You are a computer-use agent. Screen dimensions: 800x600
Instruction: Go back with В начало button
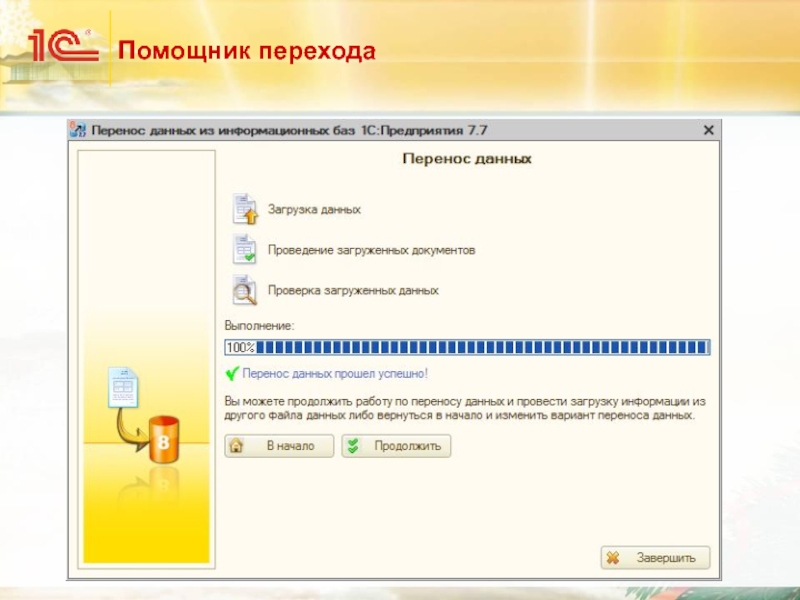(x=279, y=446)
